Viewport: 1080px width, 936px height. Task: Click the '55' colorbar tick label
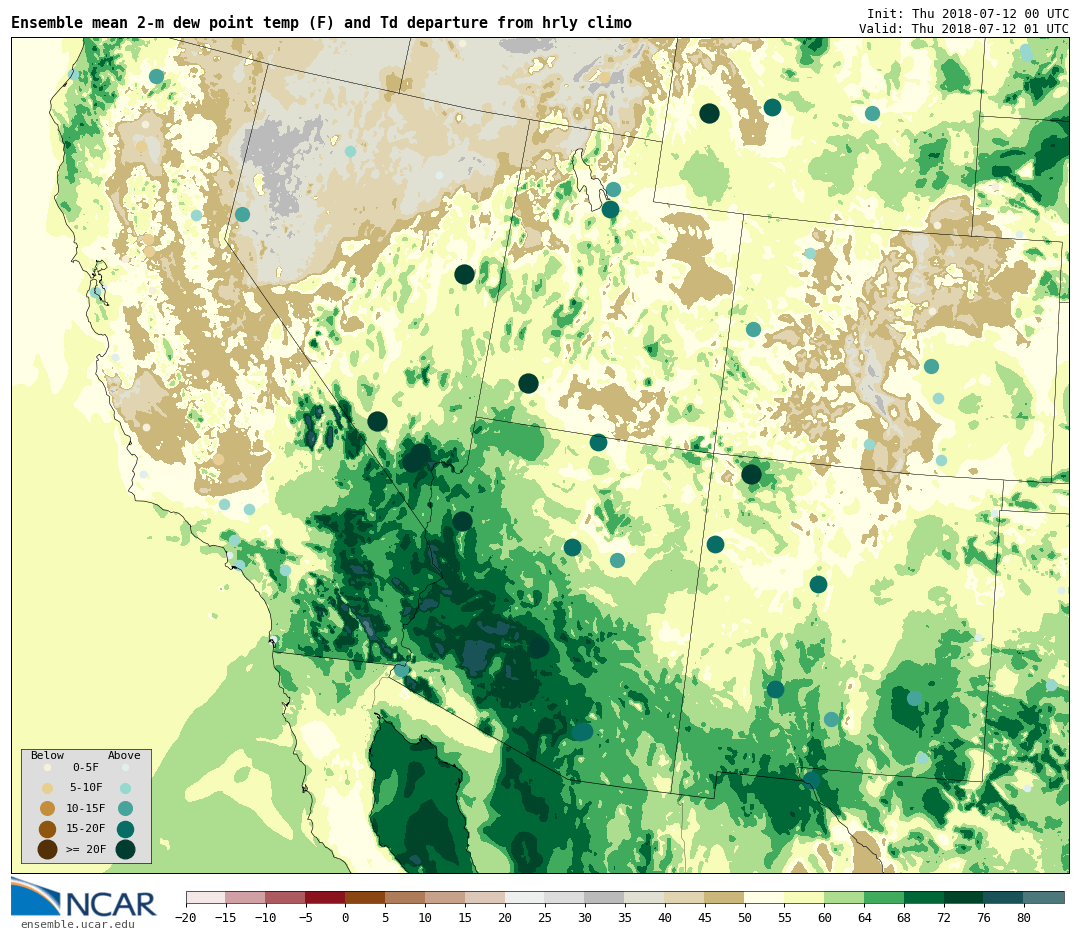point(785,917)
